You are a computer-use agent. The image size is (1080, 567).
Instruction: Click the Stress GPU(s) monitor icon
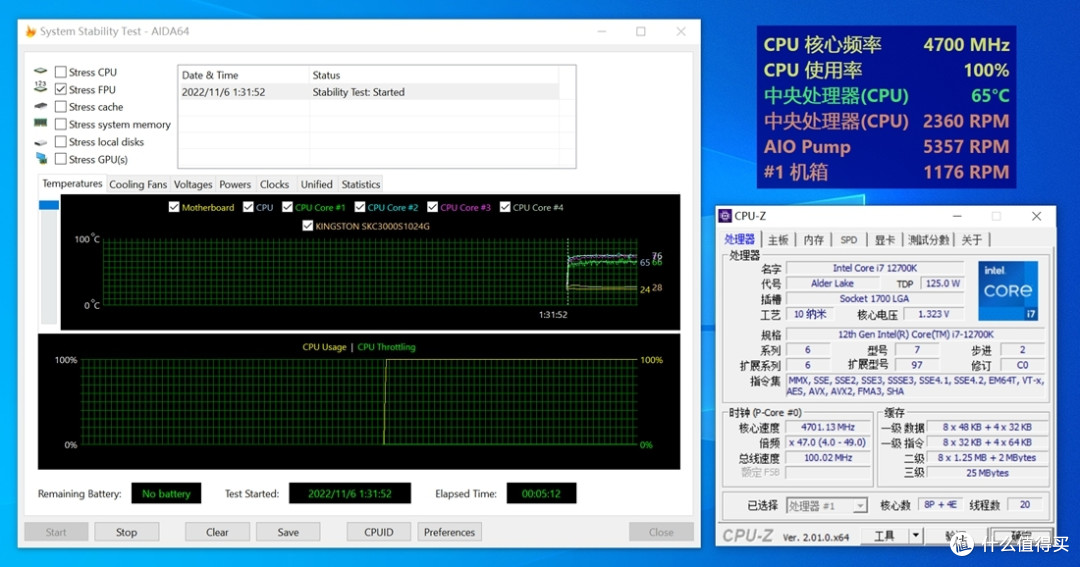41,158
